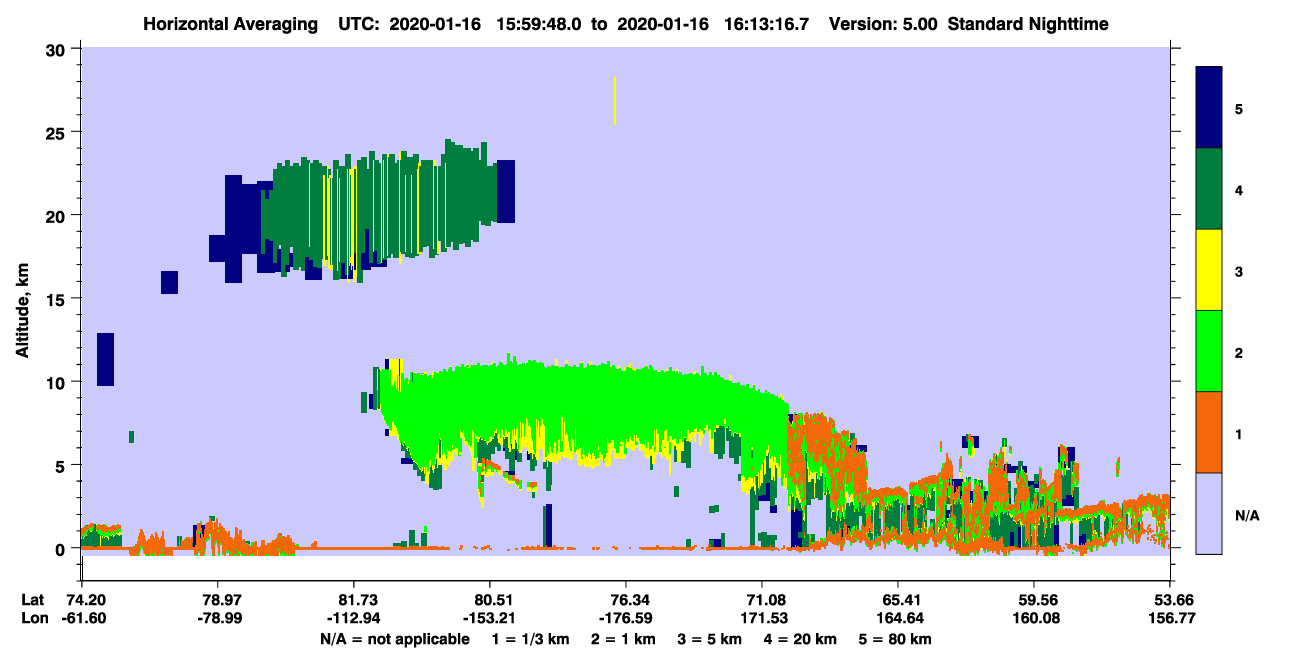The image size is (1300, 667).
Task: Click the 'Lat' axis row label
Action: tap(31, 600)
